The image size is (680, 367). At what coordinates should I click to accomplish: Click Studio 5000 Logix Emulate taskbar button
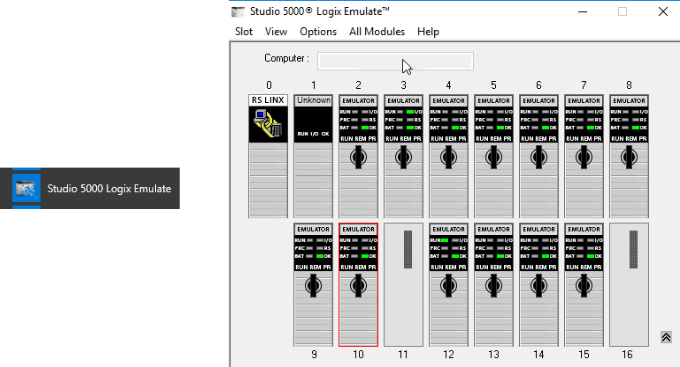coord(90,188)
